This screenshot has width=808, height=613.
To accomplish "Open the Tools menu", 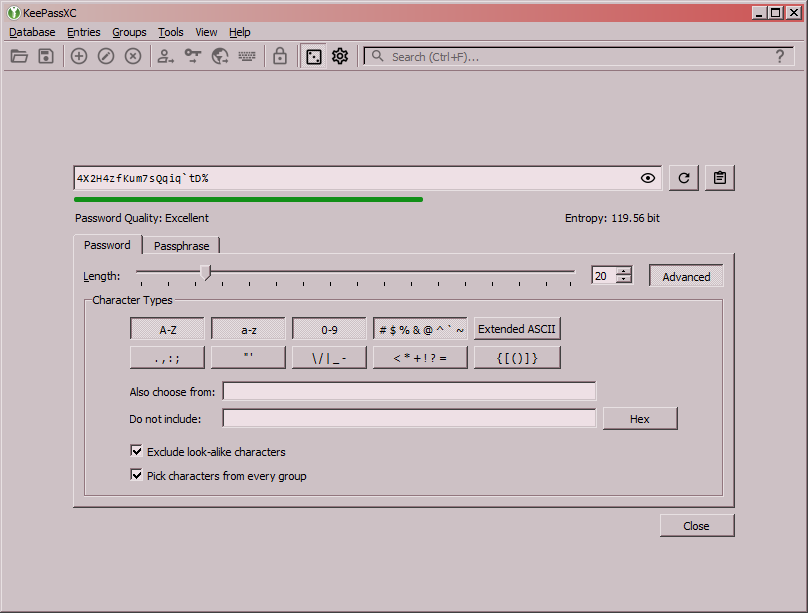I will (170, 32).
